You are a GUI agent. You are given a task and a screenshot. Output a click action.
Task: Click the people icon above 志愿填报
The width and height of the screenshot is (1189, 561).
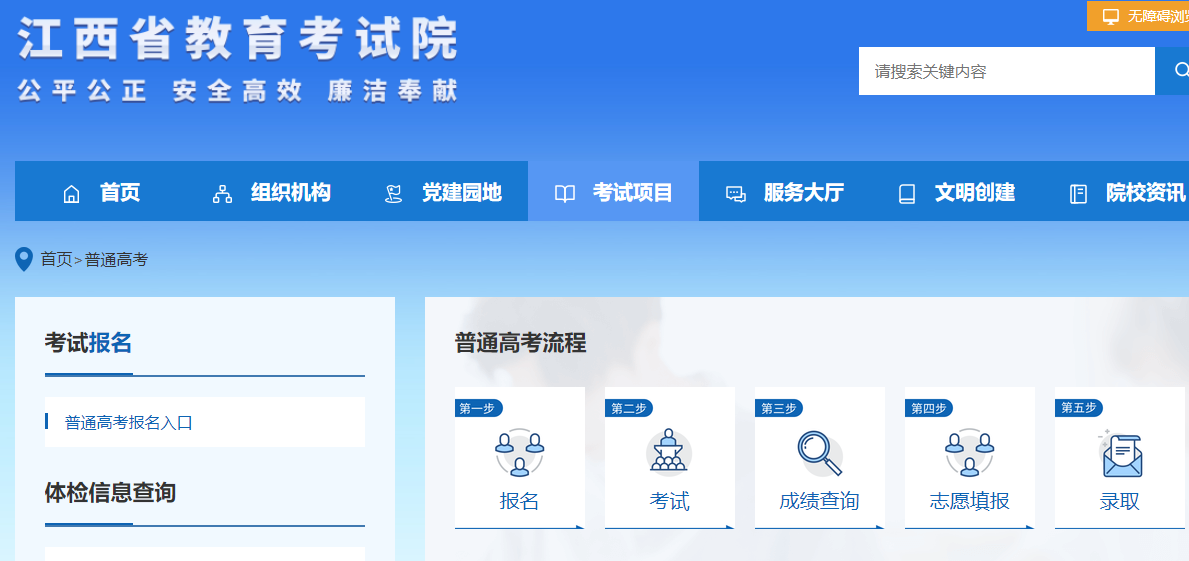969,453
